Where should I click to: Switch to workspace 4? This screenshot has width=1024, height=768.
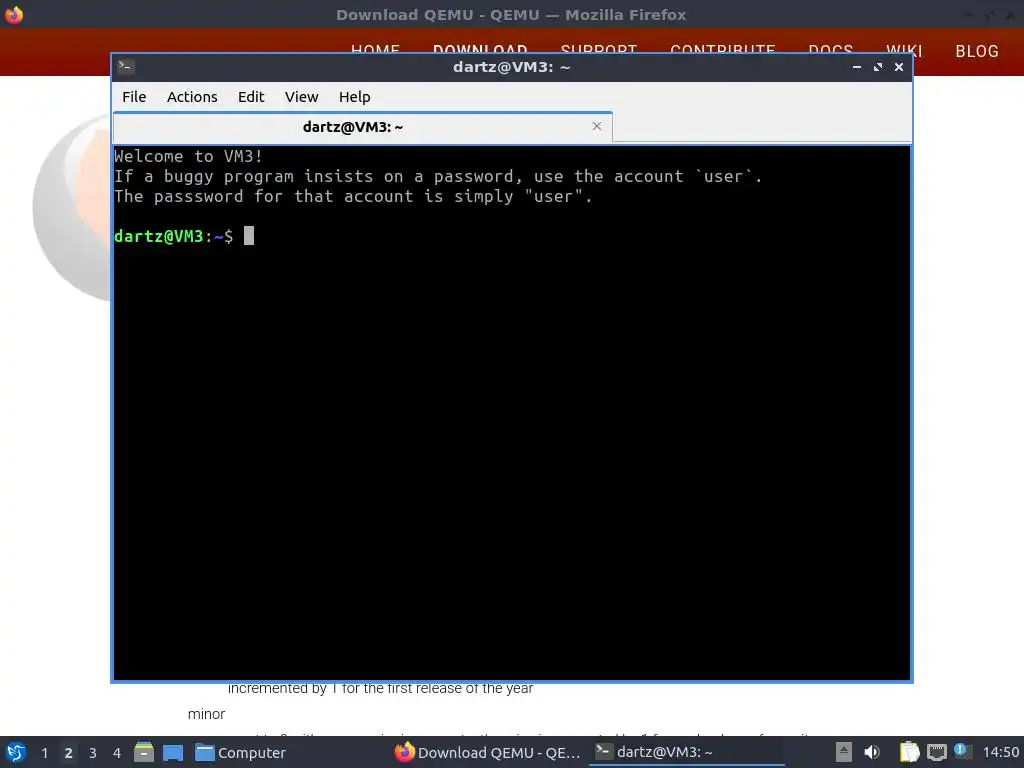[x=117, y=753]
